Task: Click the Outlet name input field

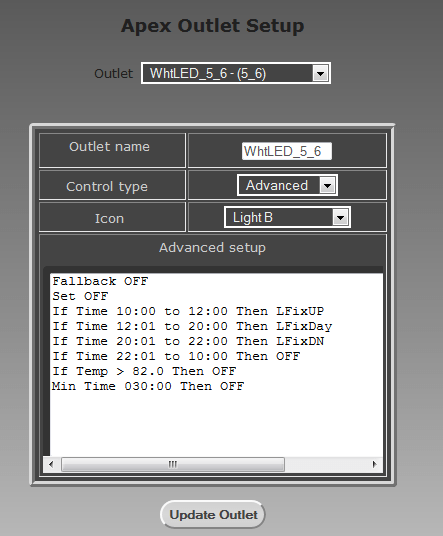Action: pyautogui.click(x=287, y=151)
